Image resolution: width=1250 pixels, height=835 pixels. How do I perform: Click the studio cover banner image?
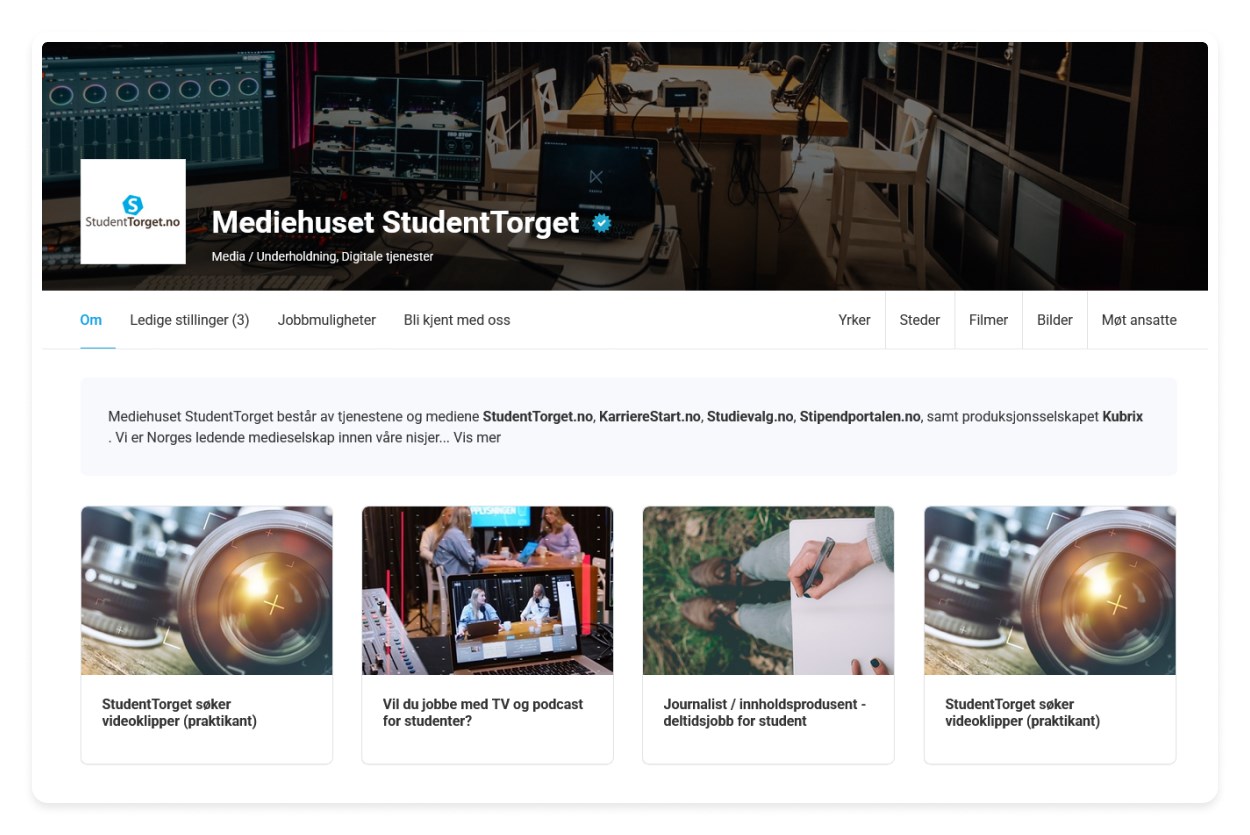(x=625, y=166)
